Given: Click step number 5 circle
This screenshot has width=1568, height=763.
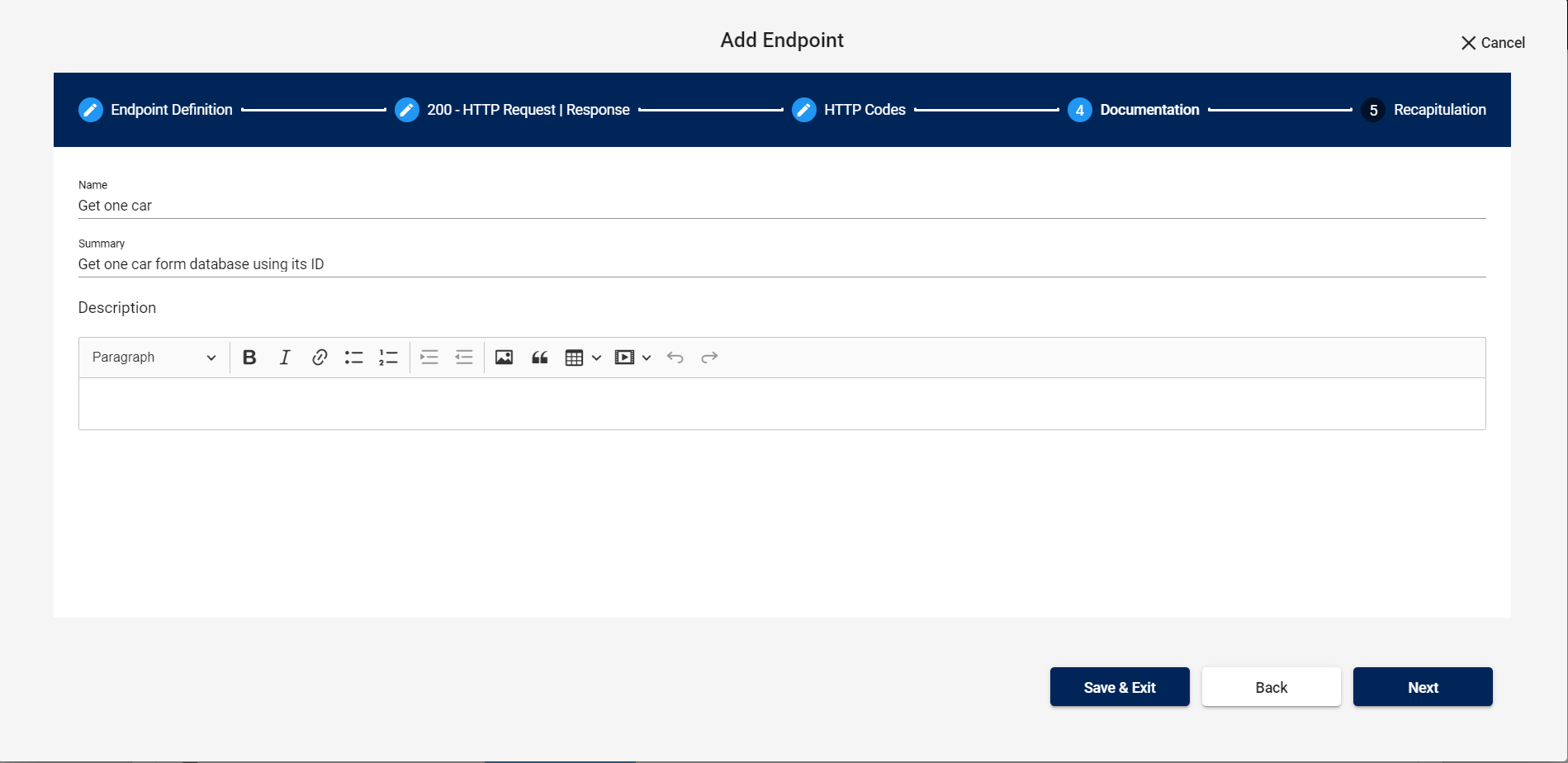Looking at the screenshot, I should [1373, 110].
